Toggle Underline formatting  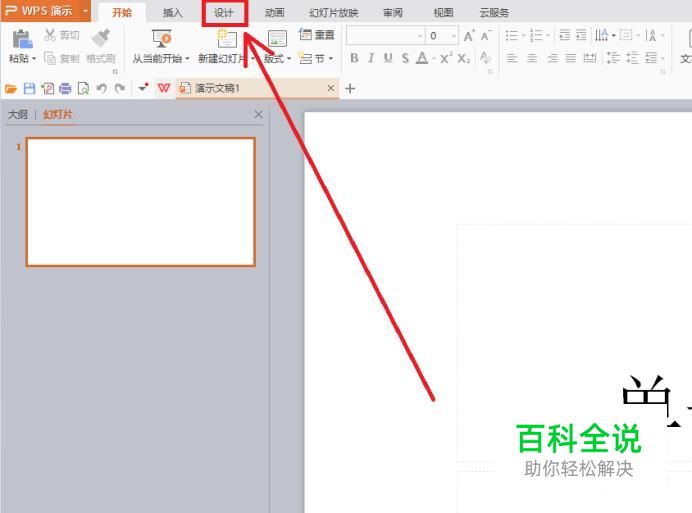(x=388, y=58)
